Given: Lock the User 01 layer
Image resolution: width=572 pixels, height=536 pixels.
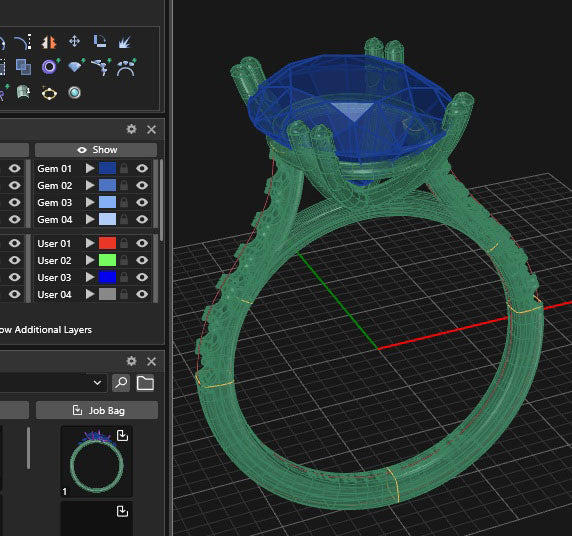Looking at the screenshot, I should 124,243.
